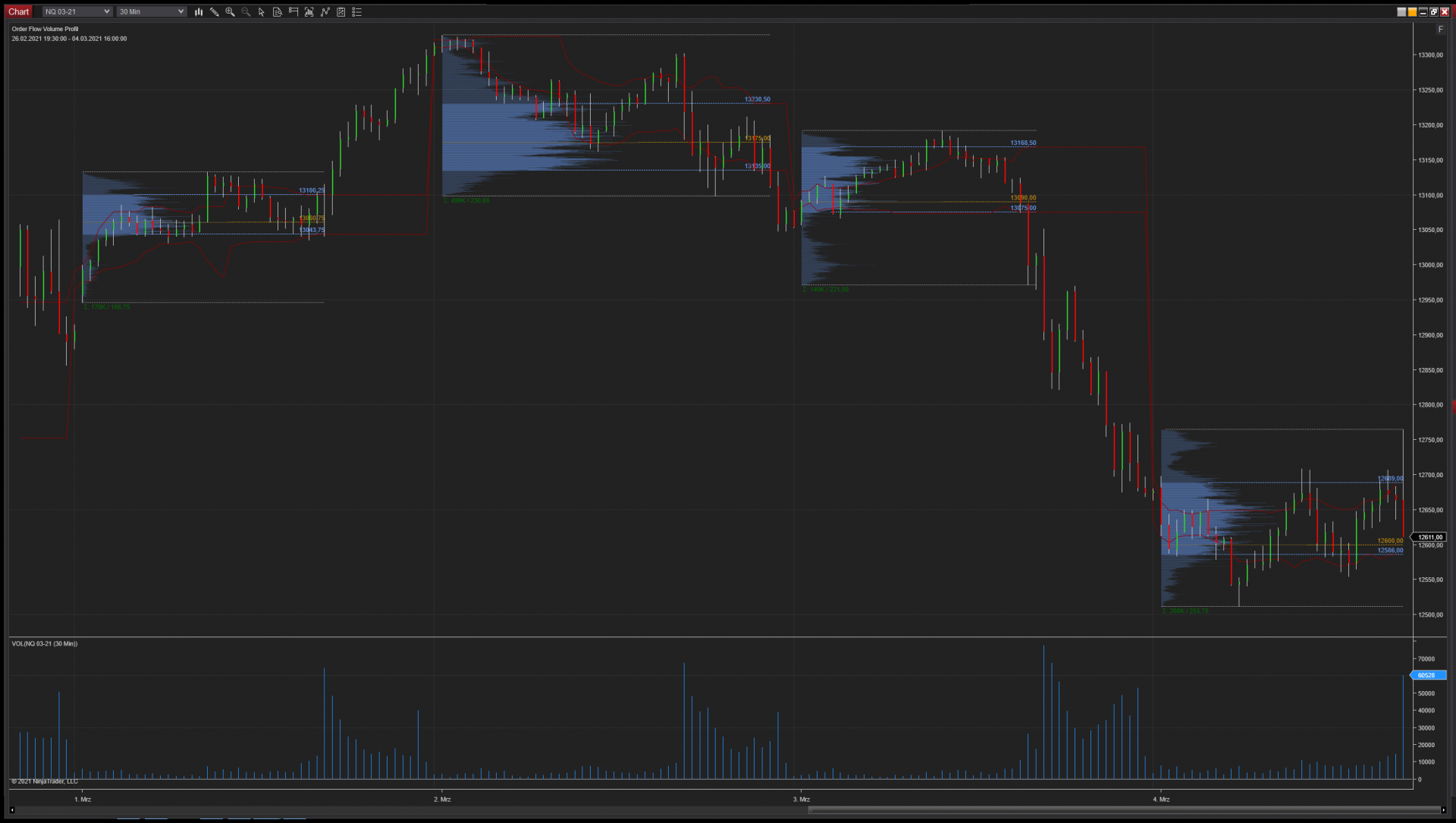Click the zoom in magnifier icon
Image resolution: width=1456 pixels, height=823 pixels.
[230, 12]
